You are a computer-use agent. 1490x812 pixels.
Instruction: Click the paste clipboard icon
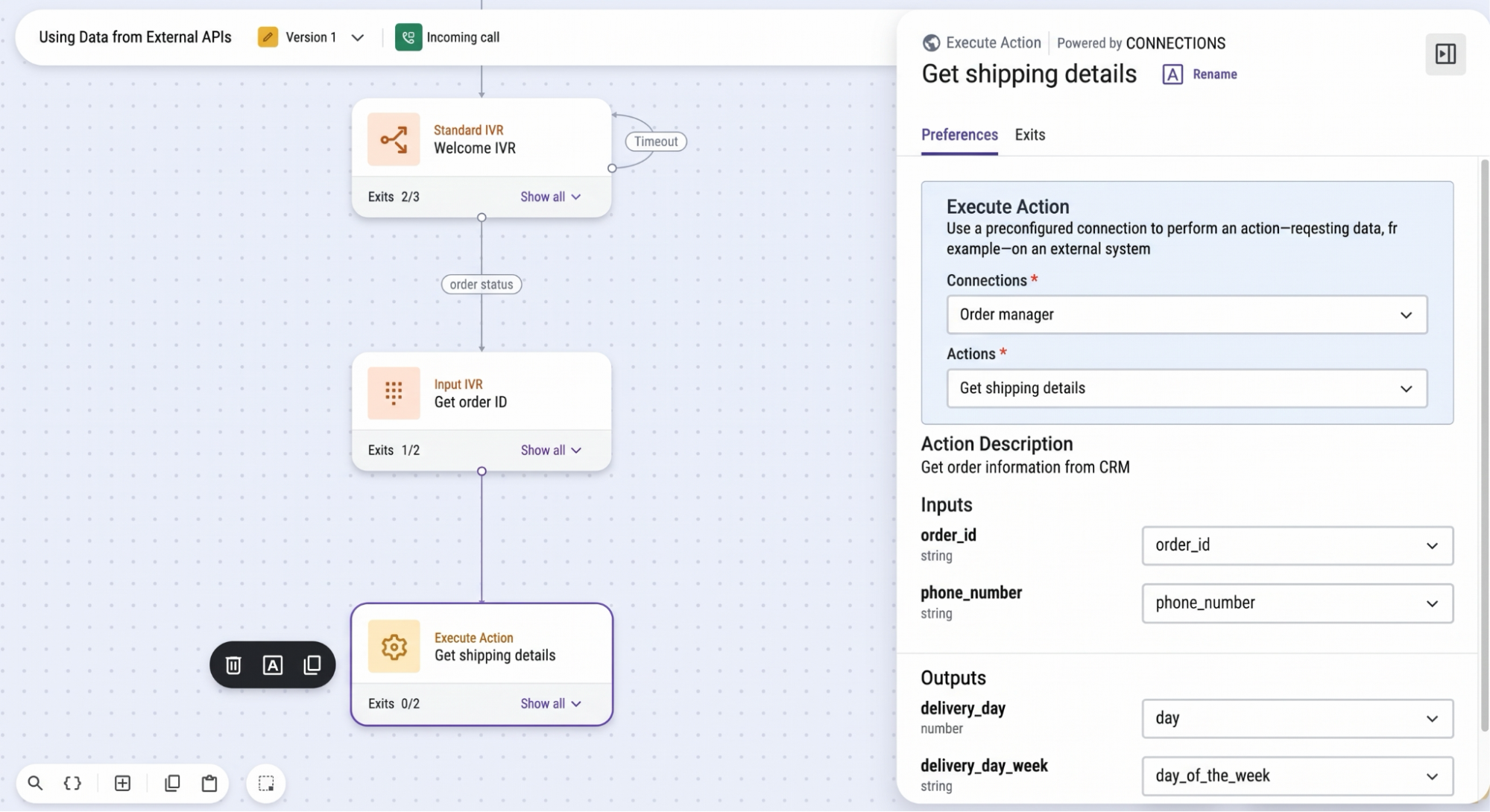(x=209, y=783)
